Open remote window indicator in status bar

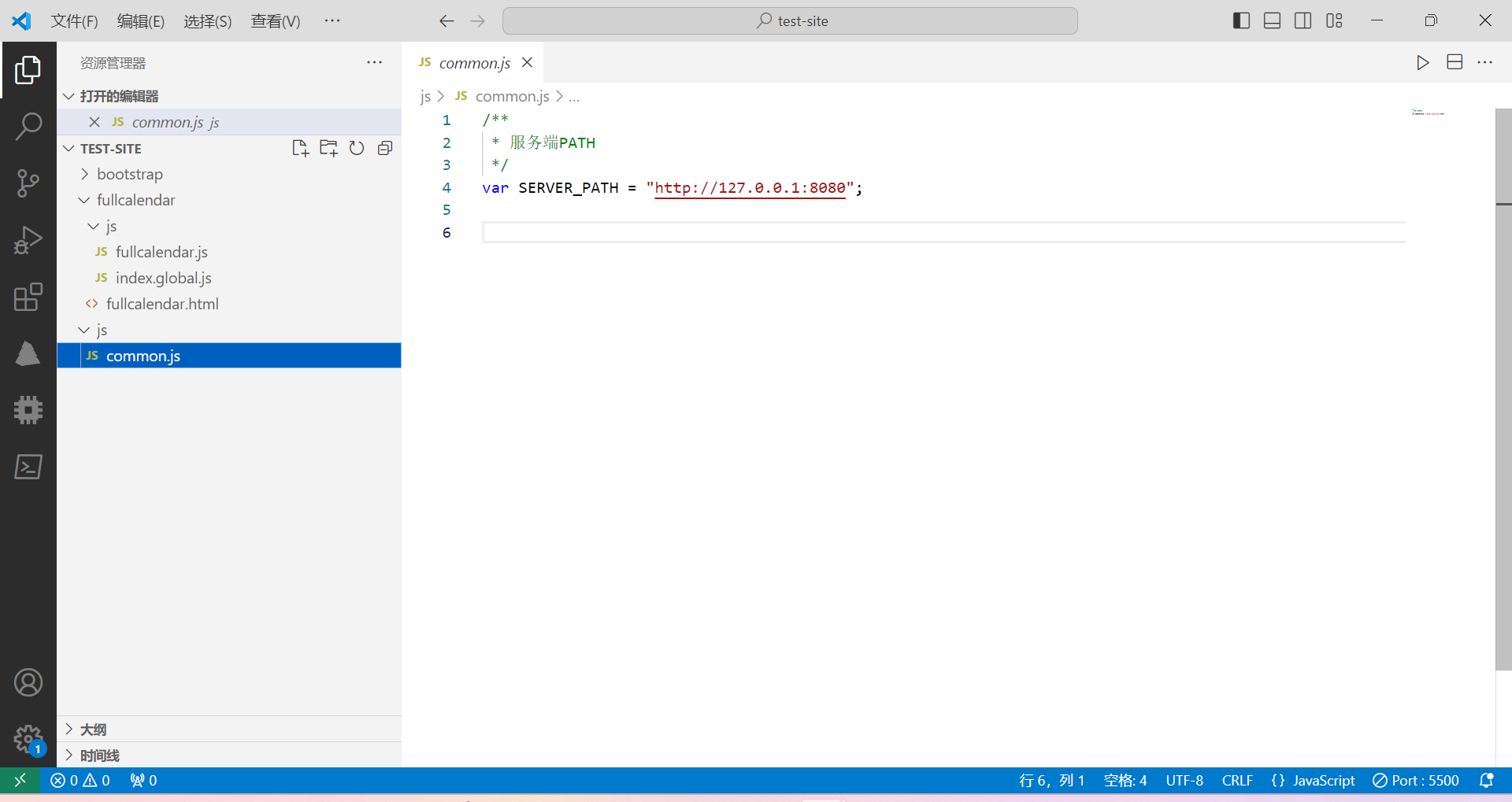tap(20, 780)
